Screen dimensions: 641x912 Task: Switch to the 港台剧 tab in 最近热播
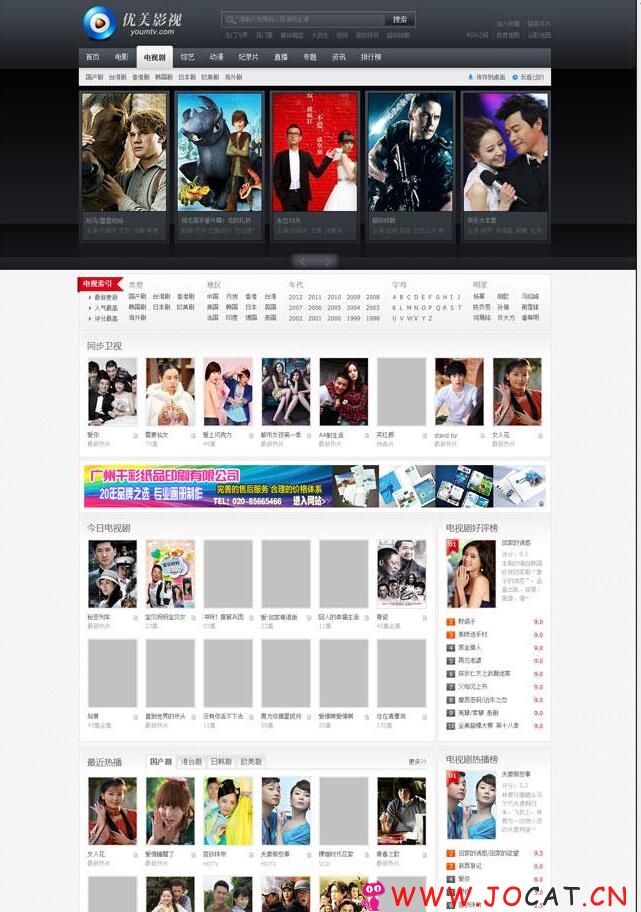[191, 761]
